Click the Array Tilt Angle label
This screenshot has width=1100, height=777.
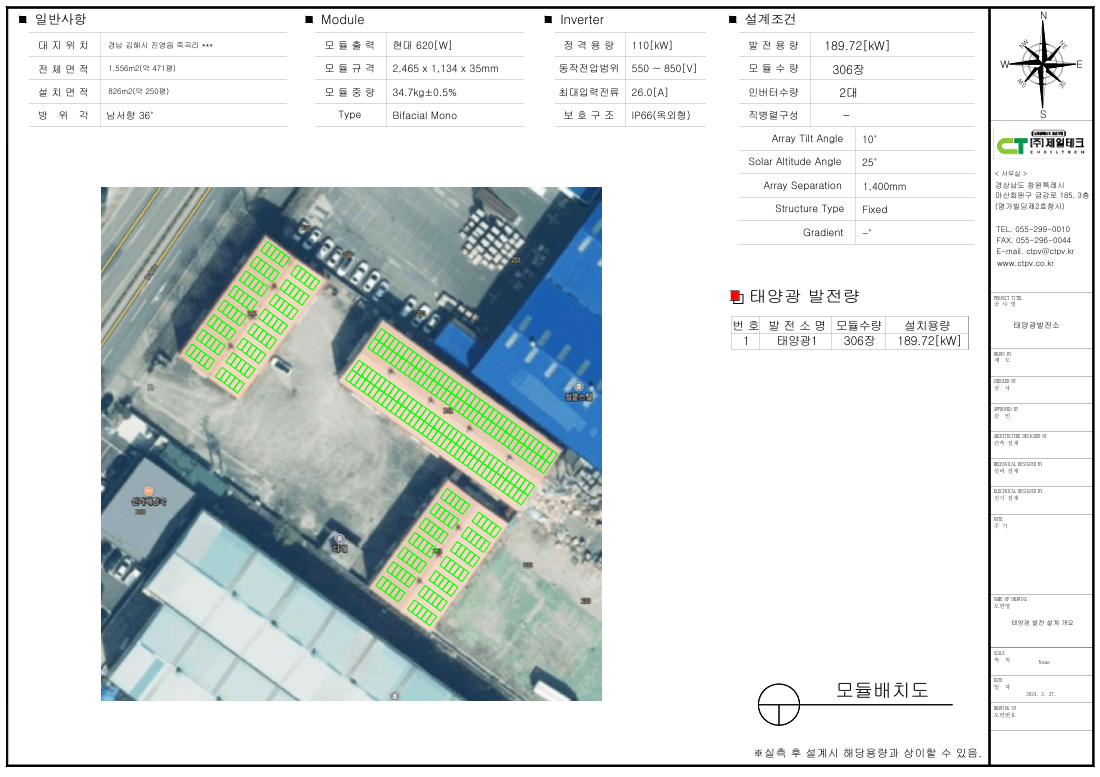(x=807, y=139)
